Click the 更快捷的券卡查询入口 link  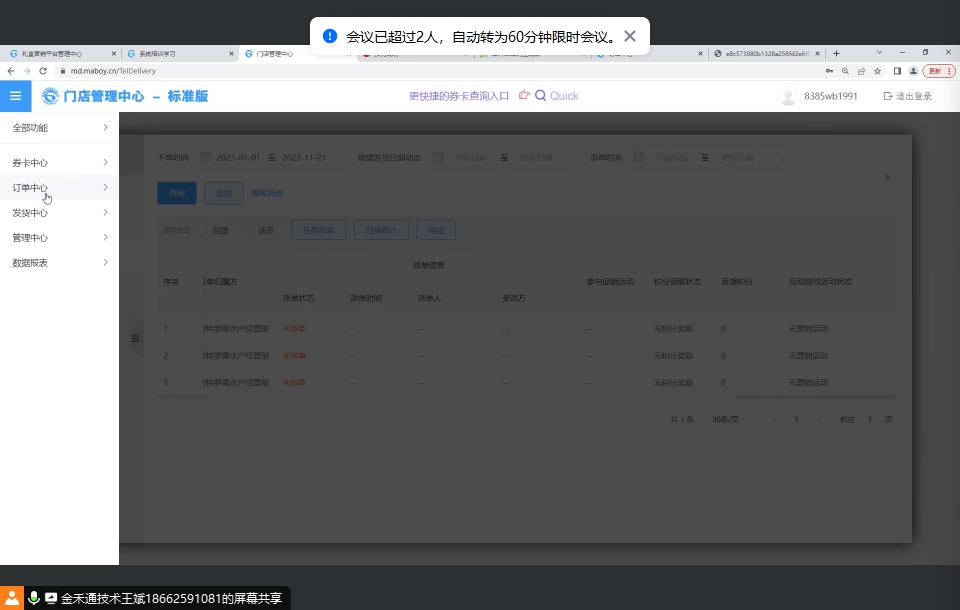click(459, 96)
